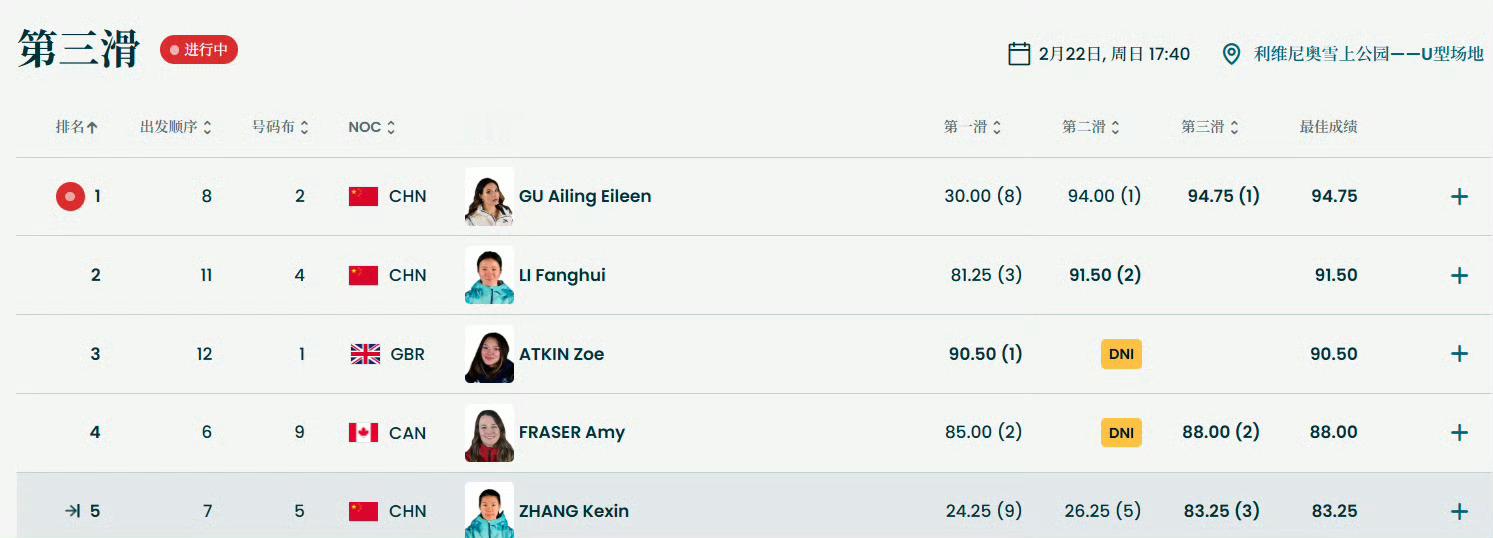Image resolution: width=1493 pixels, height=538 pixels.
Task: Sort by 排名 column header
Action: pos(77,127)
